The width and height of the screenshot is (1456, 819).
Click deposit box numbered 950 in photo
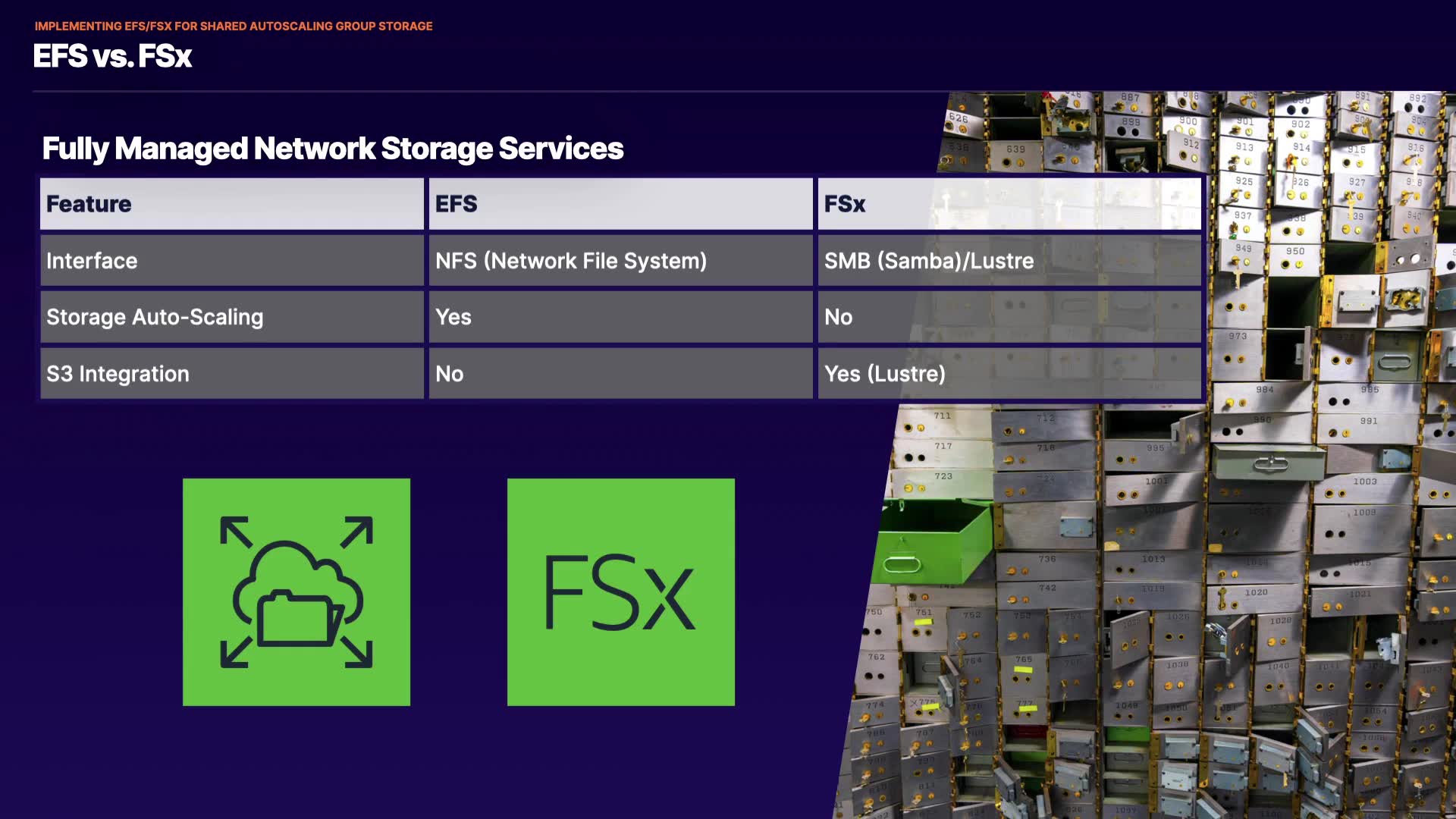point(1294,258)
